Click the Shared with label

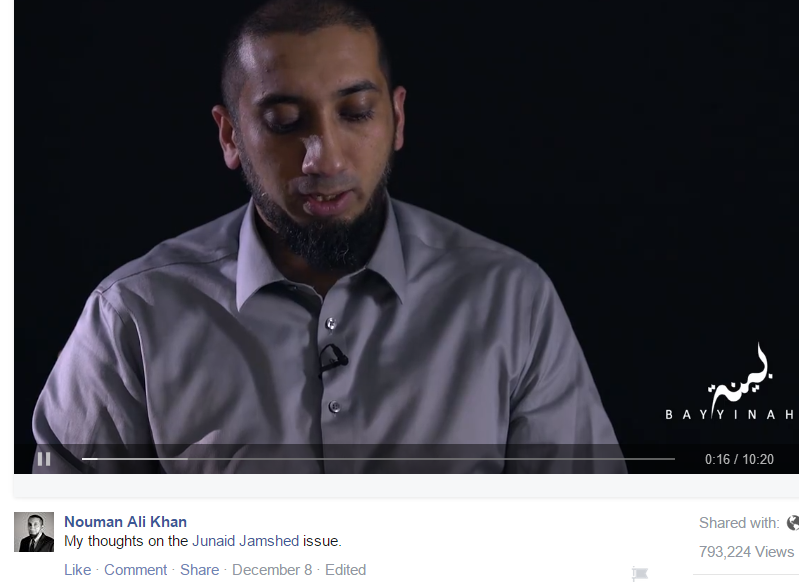point(739,523)
